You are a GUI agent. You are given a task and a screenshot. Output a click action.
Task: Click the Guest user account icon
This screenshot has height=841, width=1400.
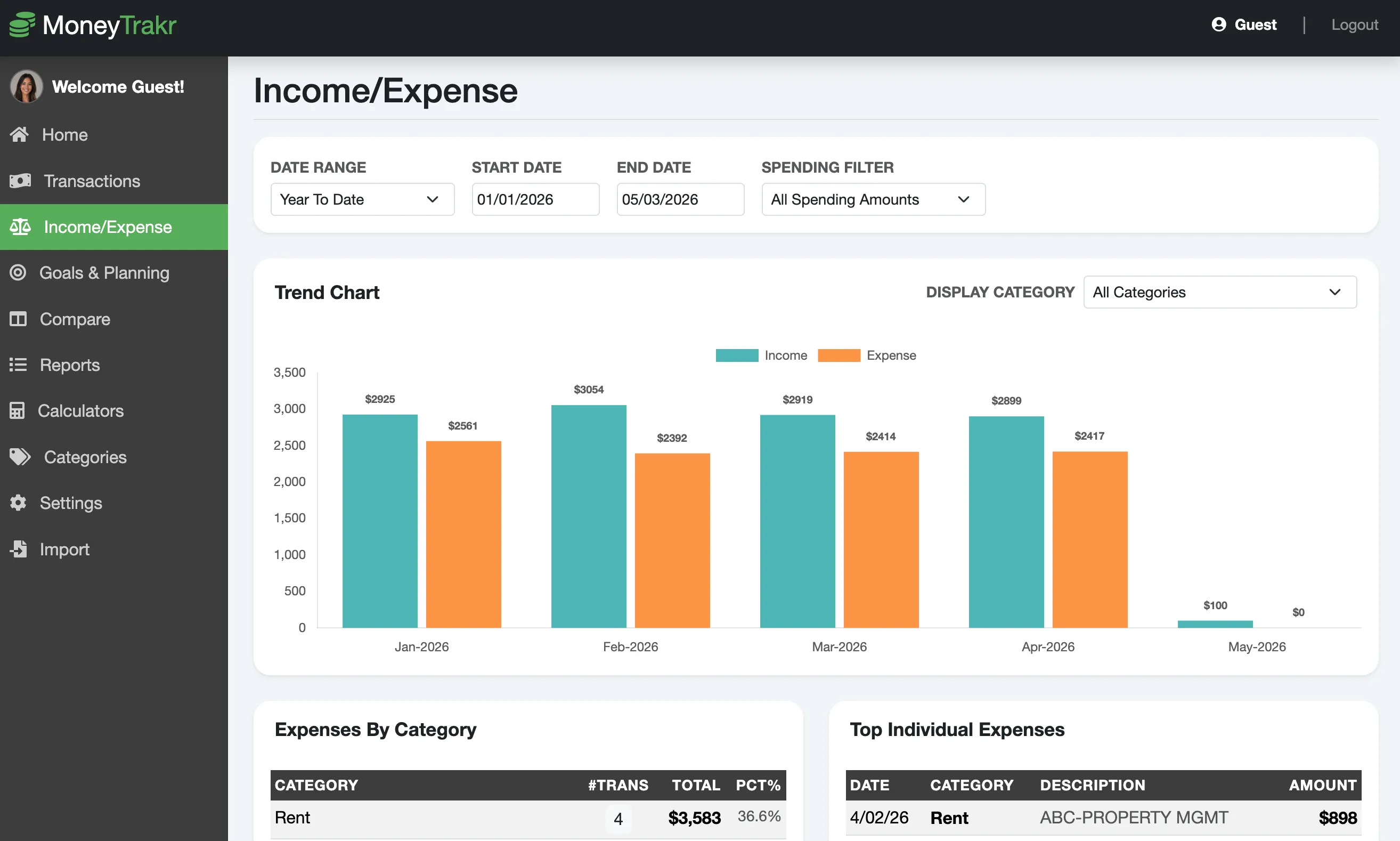click(1219, 25)
